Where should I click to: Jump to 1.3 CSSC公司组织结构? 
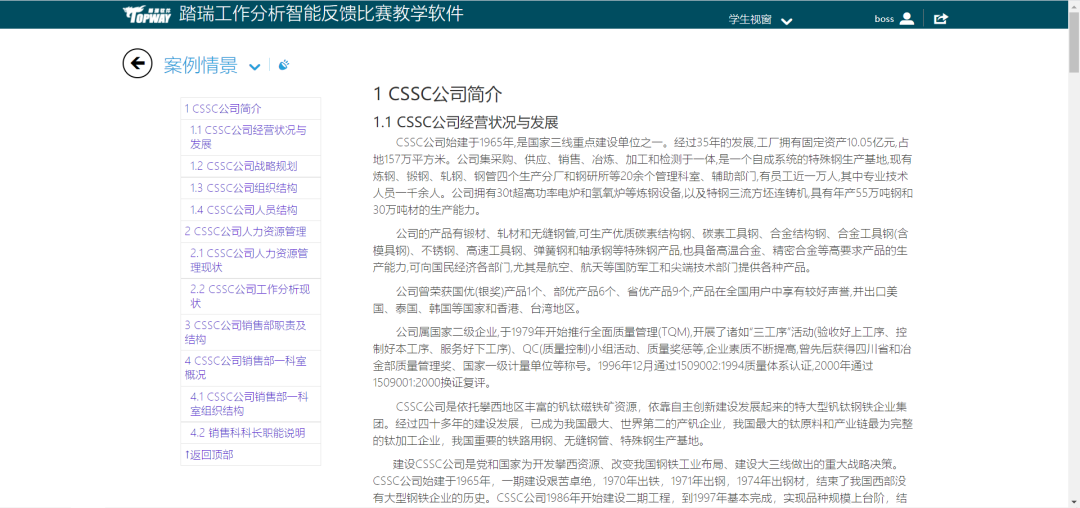(x=244, y=187)
